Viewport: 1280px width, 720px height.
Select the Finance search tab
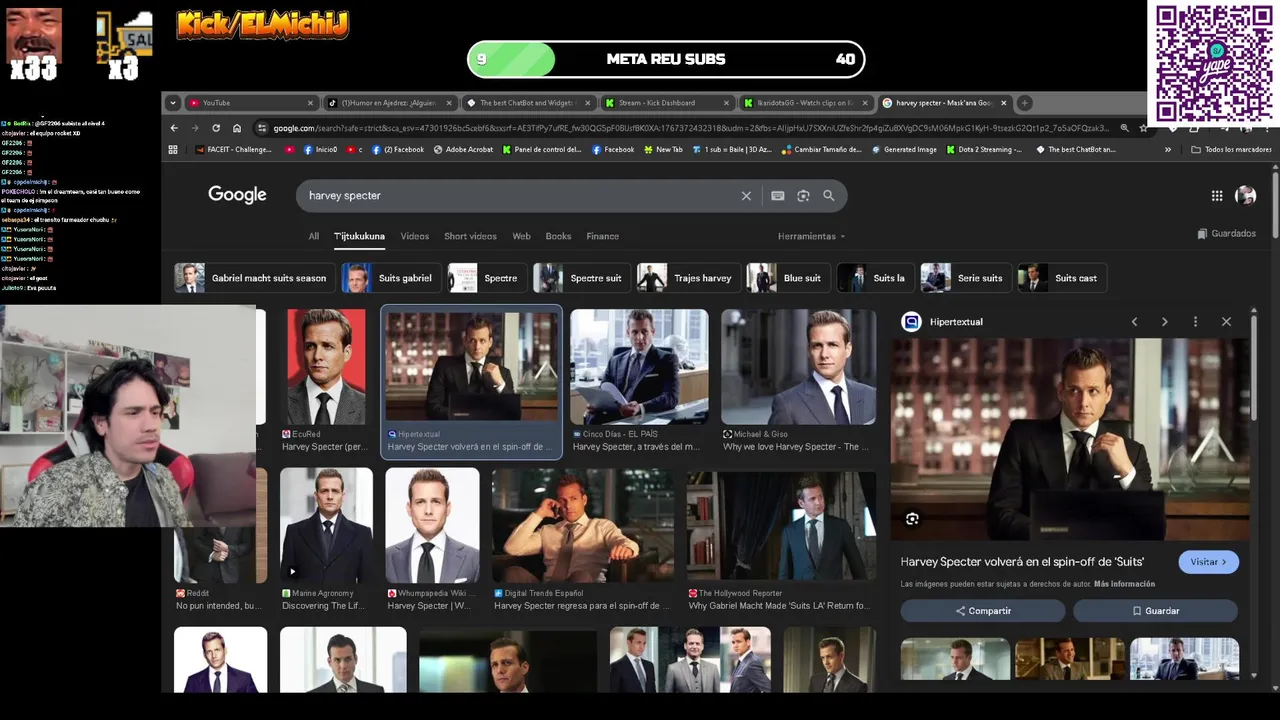[x=602, y=236]
